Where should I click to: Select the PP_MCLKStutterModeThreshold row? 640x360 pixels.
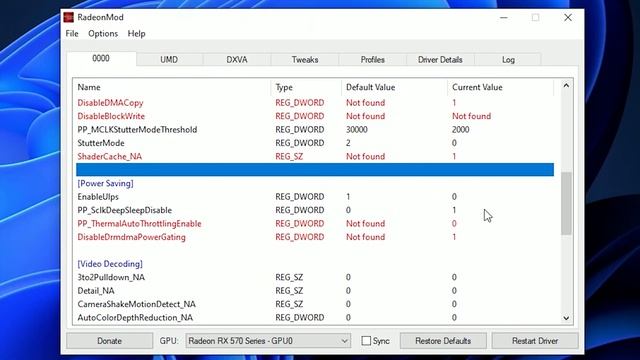coord(315,130)
